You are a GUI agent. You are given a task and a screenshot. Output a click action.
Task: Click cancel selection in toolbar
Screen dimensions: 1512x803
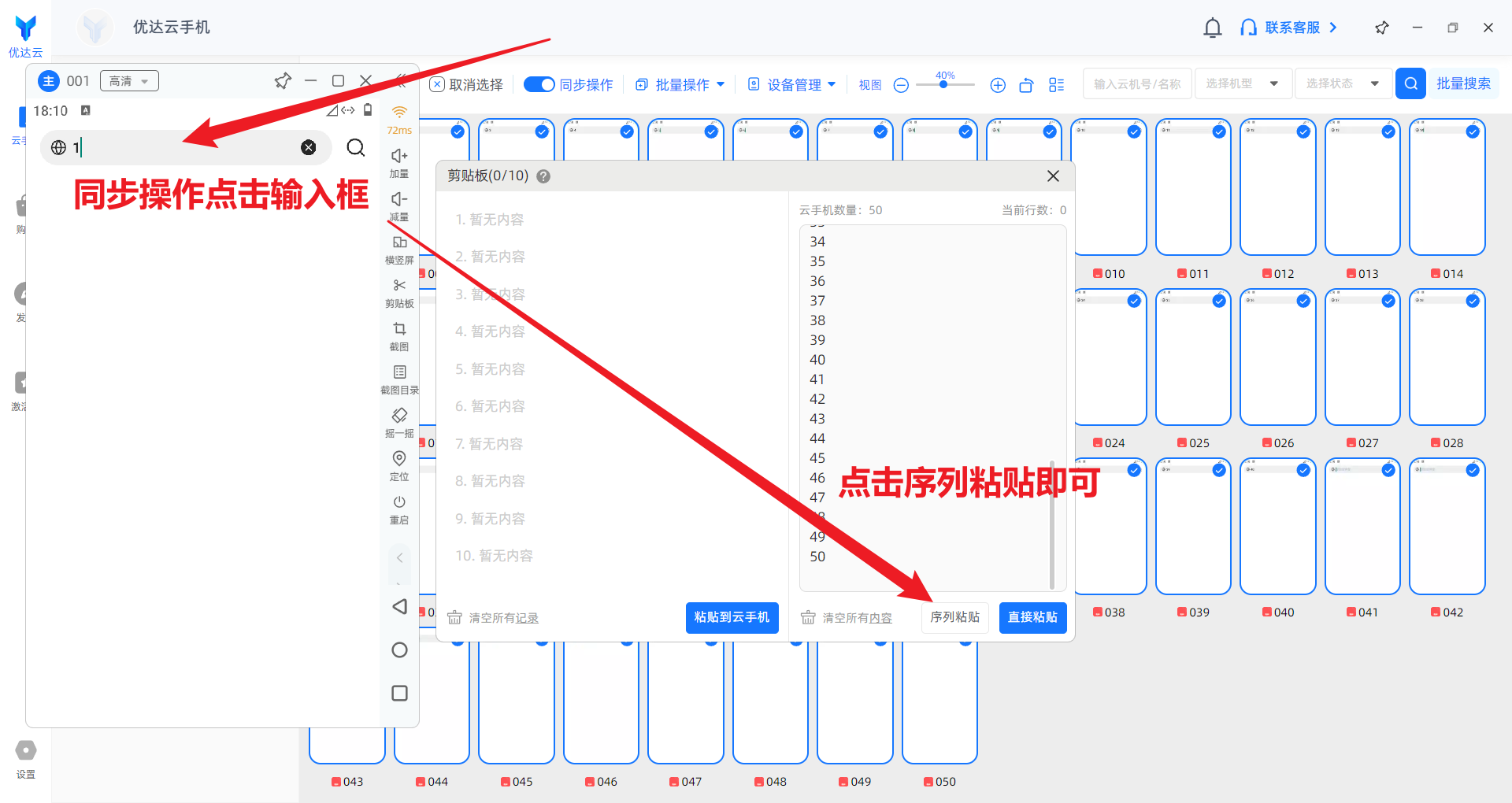[x=466, y=84]
